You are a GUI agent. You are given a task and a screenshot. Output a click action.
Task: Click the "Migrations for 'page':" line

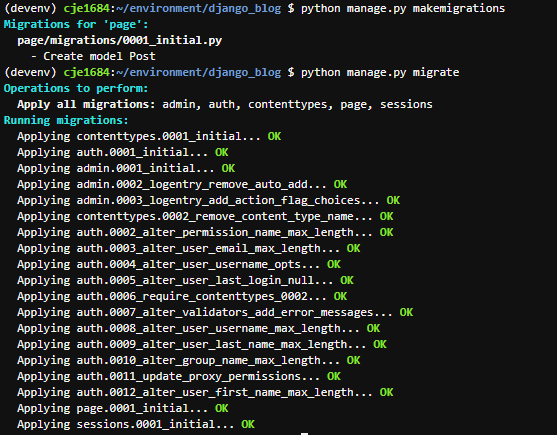[x=76, y=25]
